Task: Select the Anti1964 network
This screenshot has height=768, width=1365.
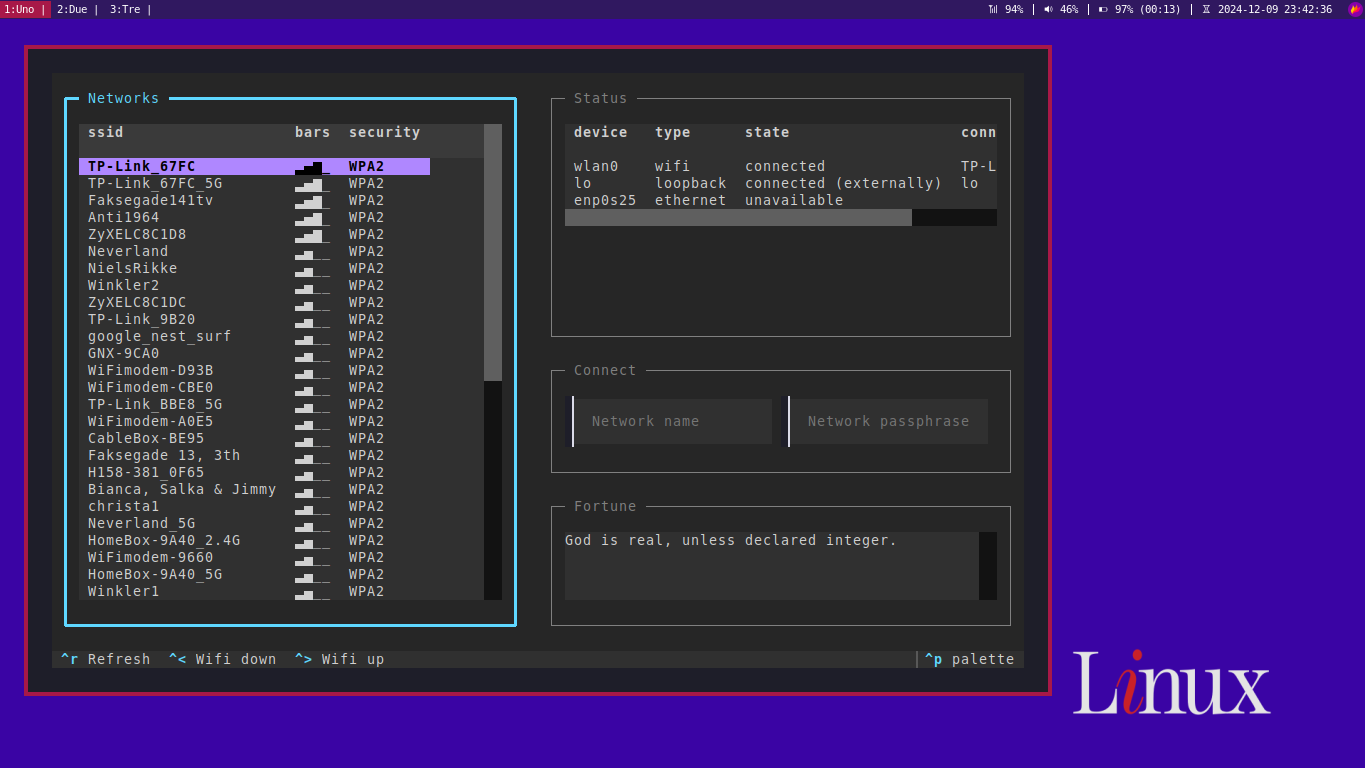Action: 254,217
